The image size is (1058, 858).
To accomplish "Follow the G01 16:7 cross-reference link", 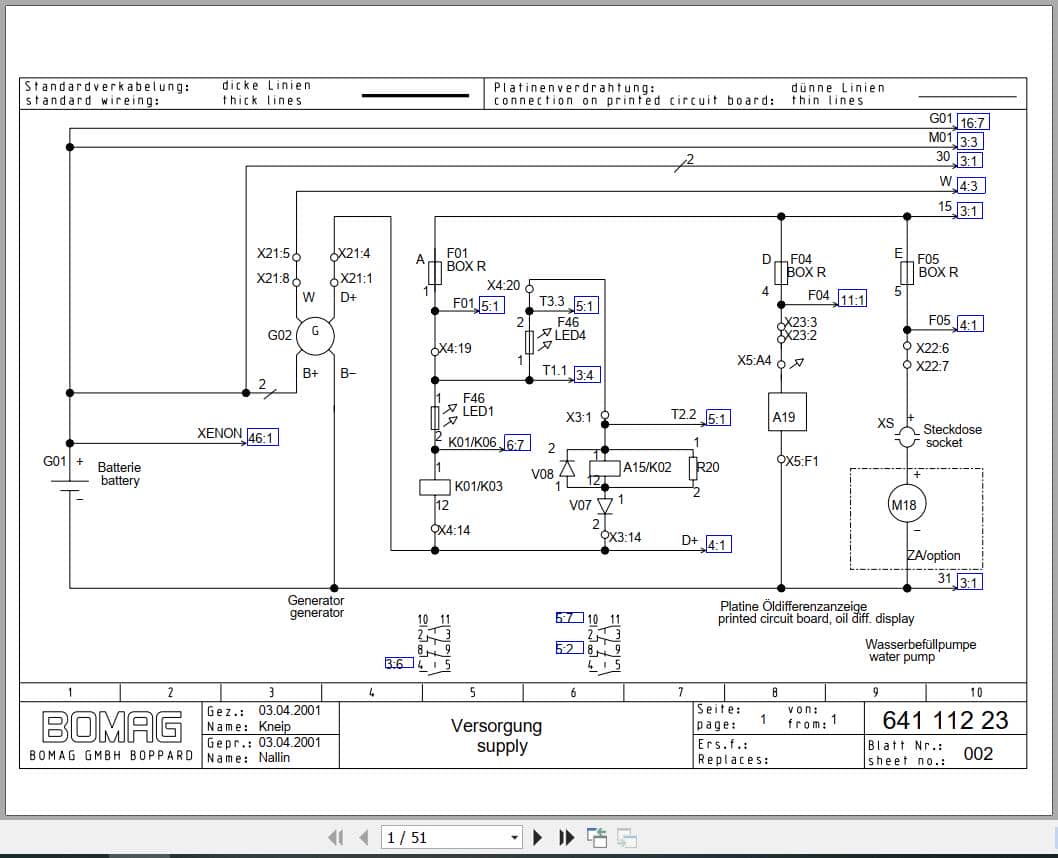I will coord(973,123).
